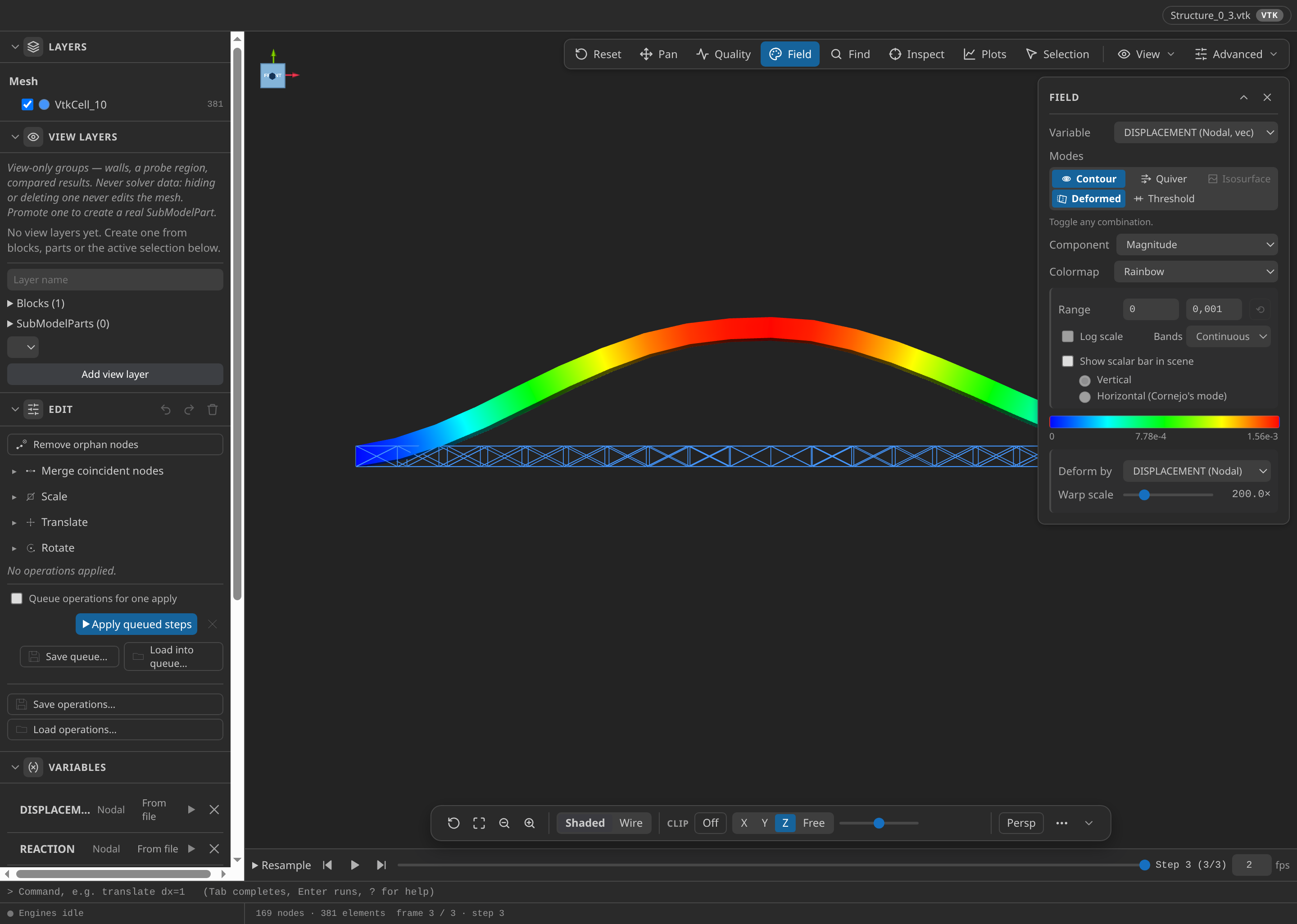Click the clip position slider in the bottom toolbar

[879, 823]
